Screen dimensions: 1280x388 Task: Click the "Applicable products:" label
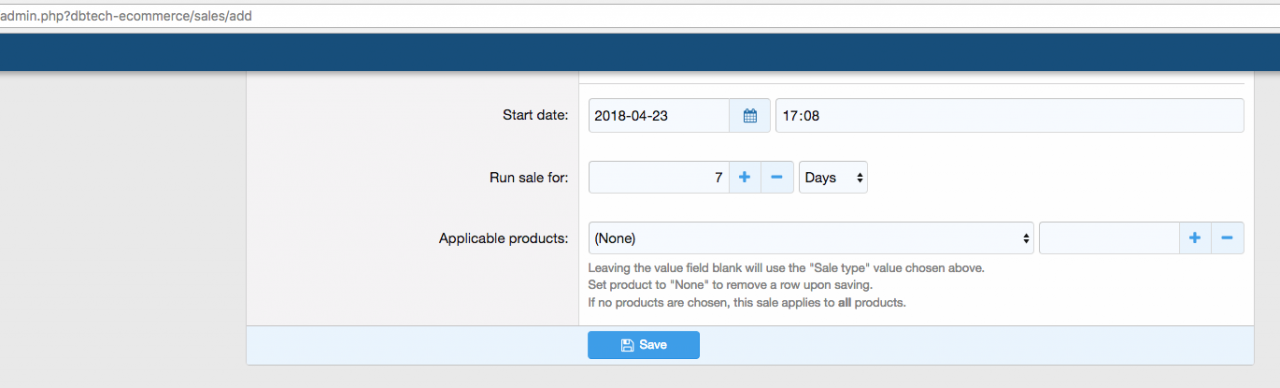pyautogui.click(x=504, y=239)
